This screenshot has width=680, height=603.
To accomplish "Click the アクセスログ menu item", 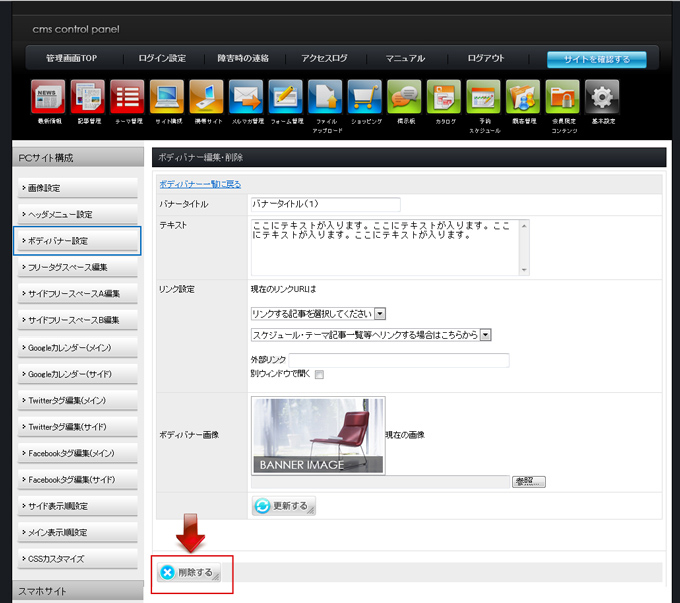I will (x=324, y=59).
